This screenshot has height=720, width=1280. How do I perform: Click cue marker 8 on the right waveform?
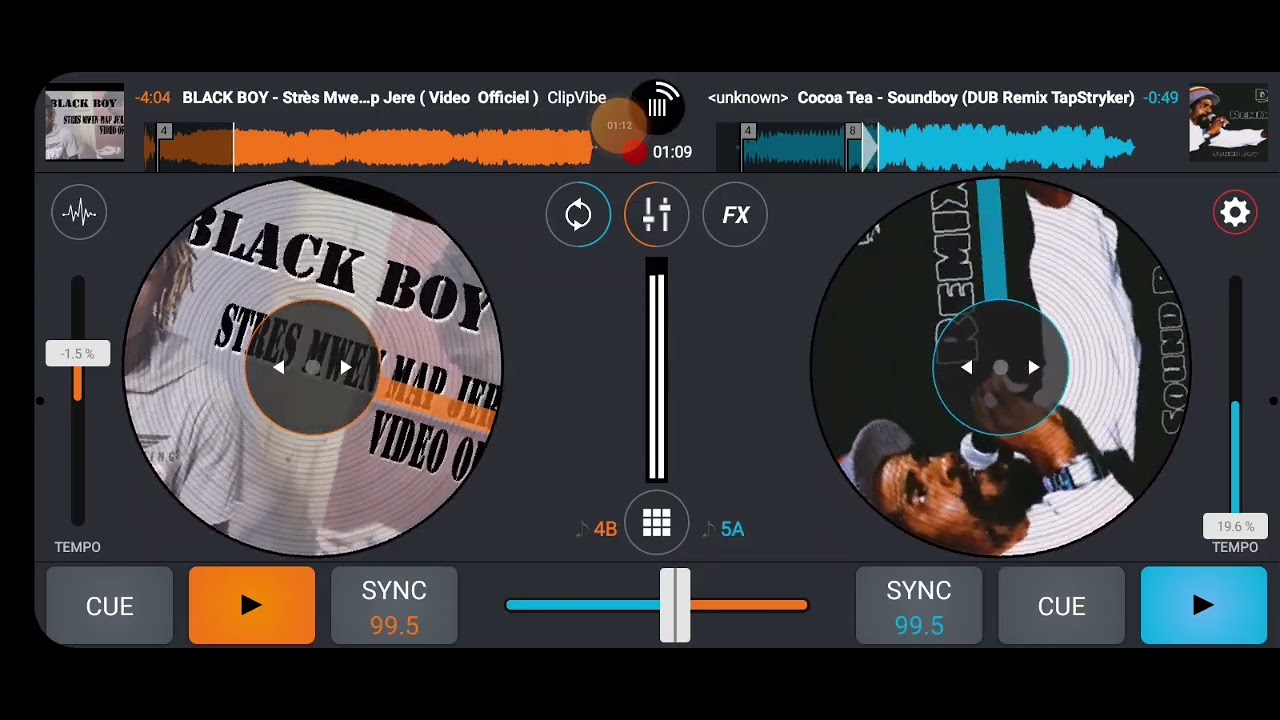click(852, 131)
